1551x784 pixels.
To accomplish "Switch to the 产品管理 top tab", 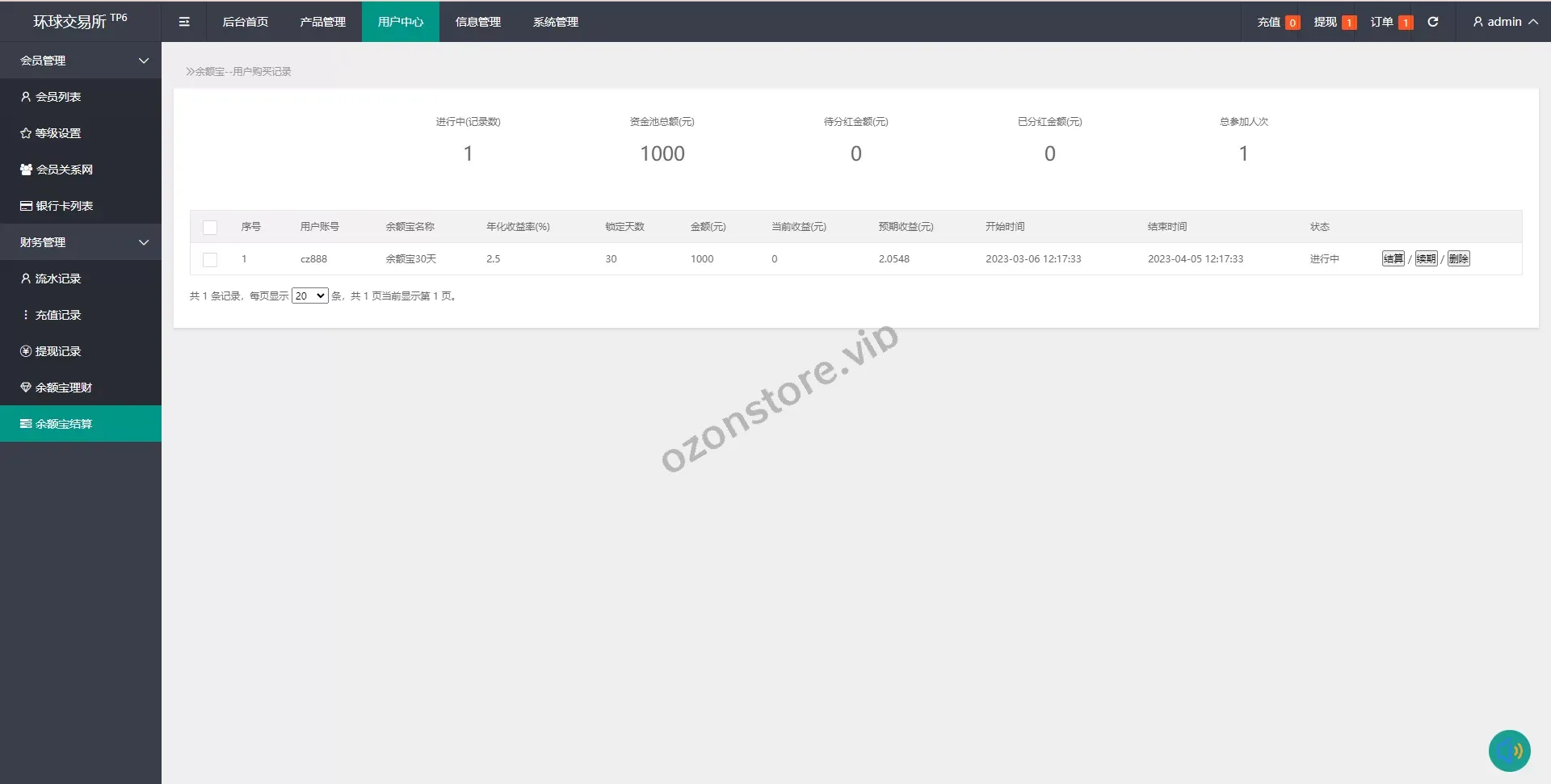I will [322, 22].
